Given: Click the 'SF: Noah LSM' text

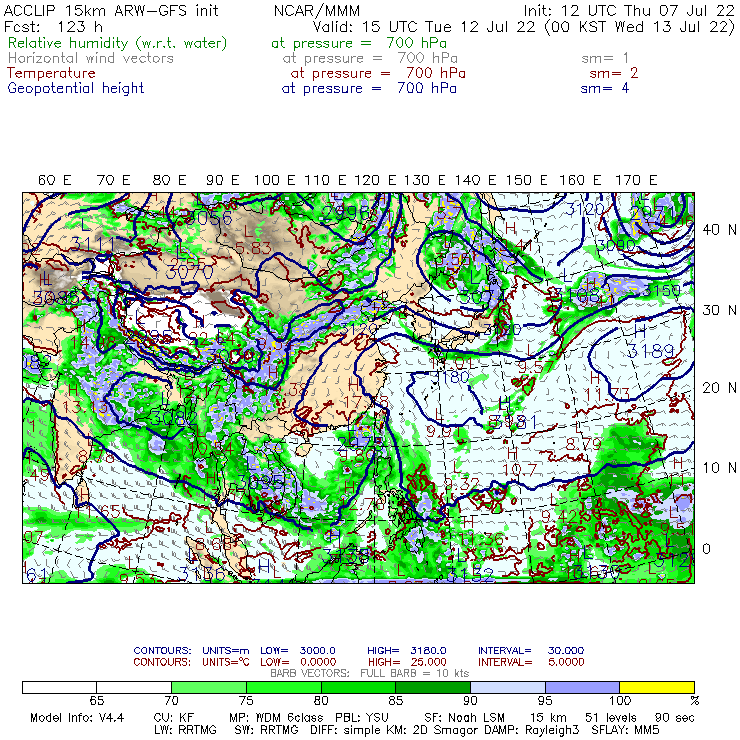Looking at the screenshot, I should point(464,718).
